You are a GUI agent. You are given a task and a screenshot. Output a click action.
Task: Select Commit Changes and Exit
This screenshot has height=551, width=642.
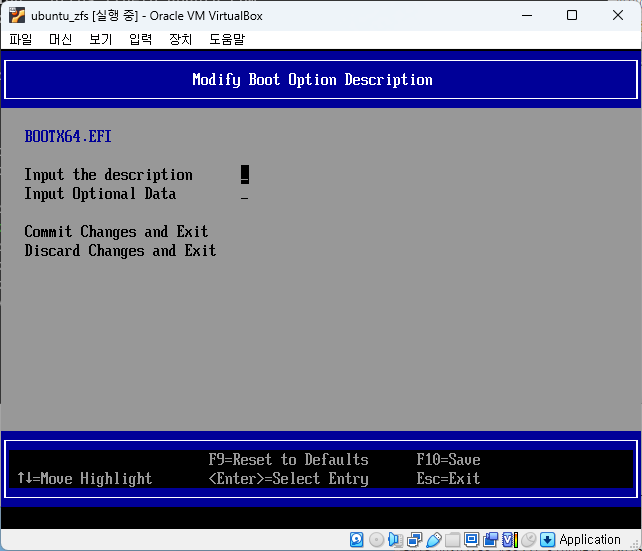[x=116, y=232]
